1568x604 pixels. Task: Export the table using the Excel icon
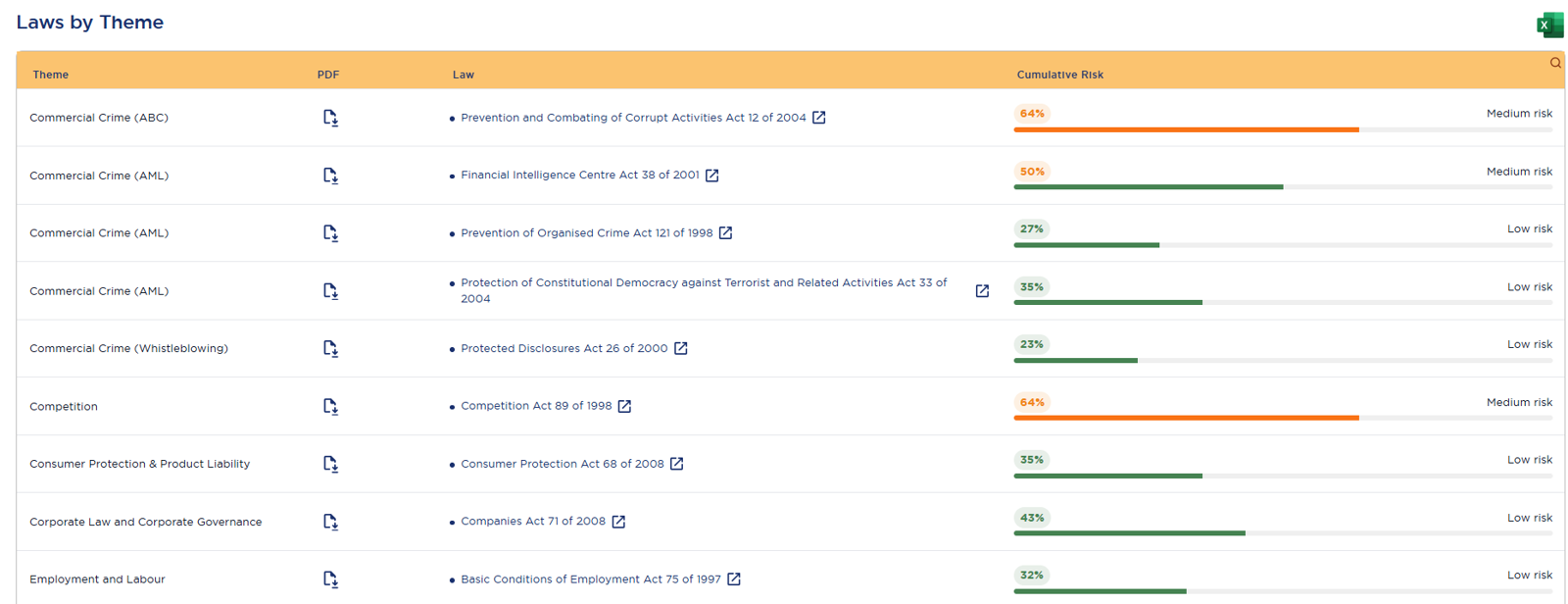tap(1549, 25)
